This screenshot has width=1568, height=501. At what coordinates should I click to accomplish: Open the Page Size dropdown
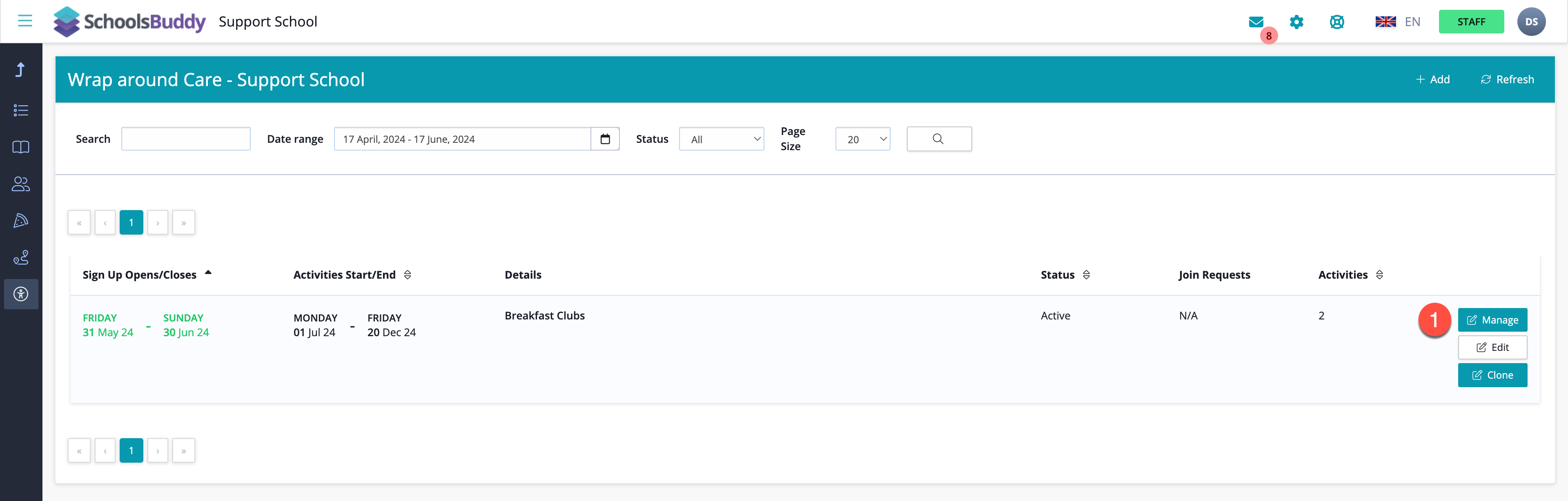862,139
